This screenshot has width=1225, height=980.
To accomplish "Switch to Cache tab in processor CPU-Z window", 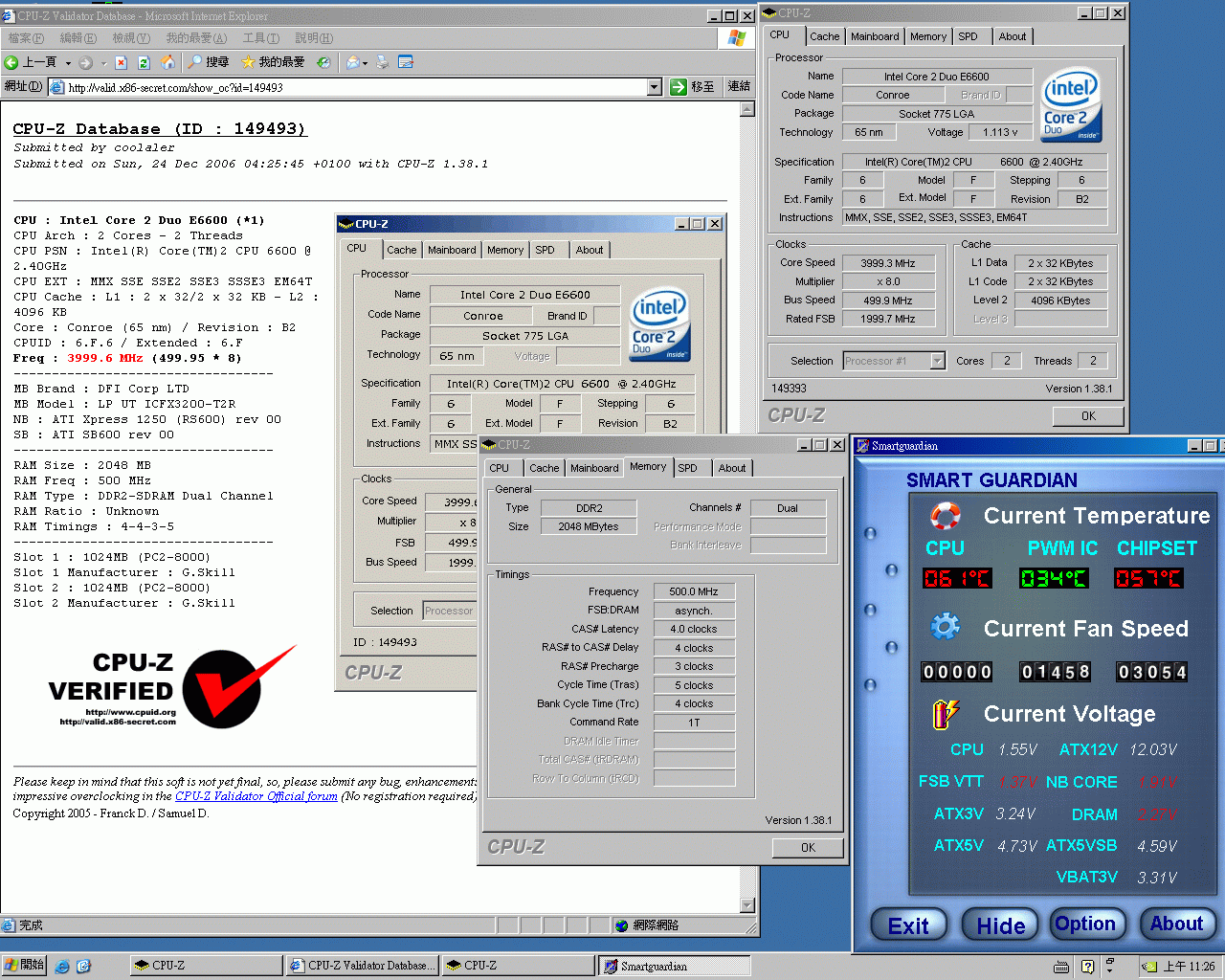I will [825, 36].
